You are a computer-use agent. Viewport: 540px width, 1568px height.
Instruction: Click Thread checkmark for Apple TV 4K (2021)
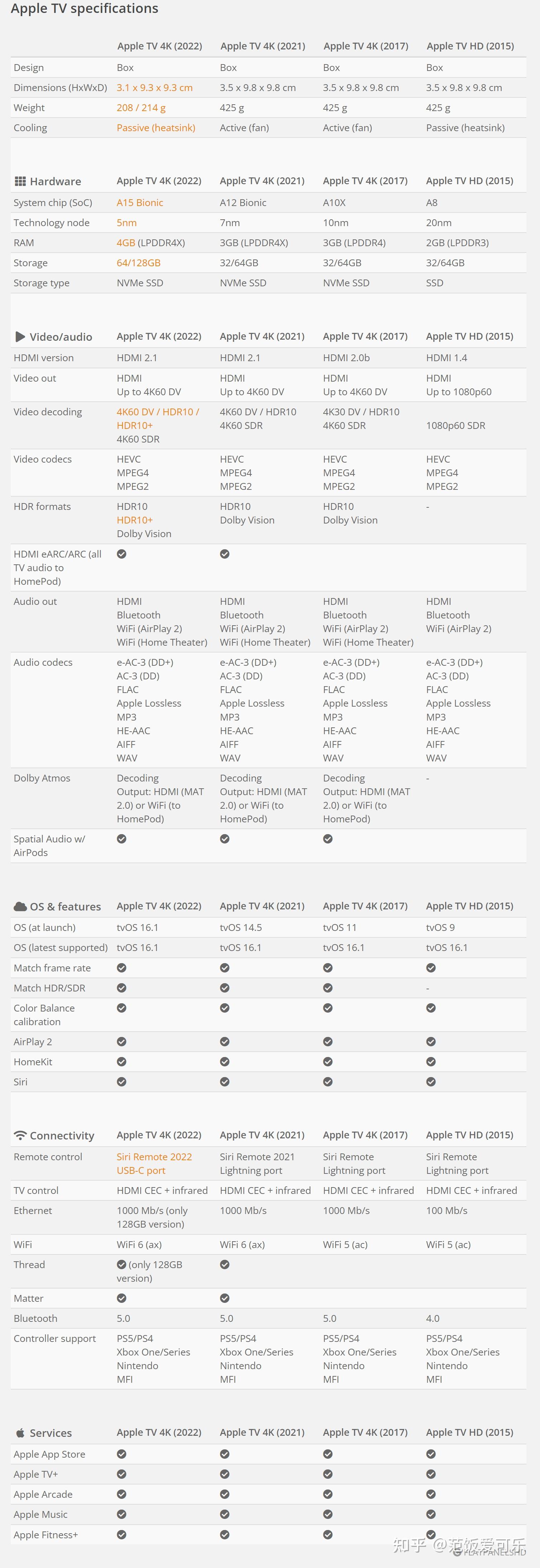(x=225, y=1264)
